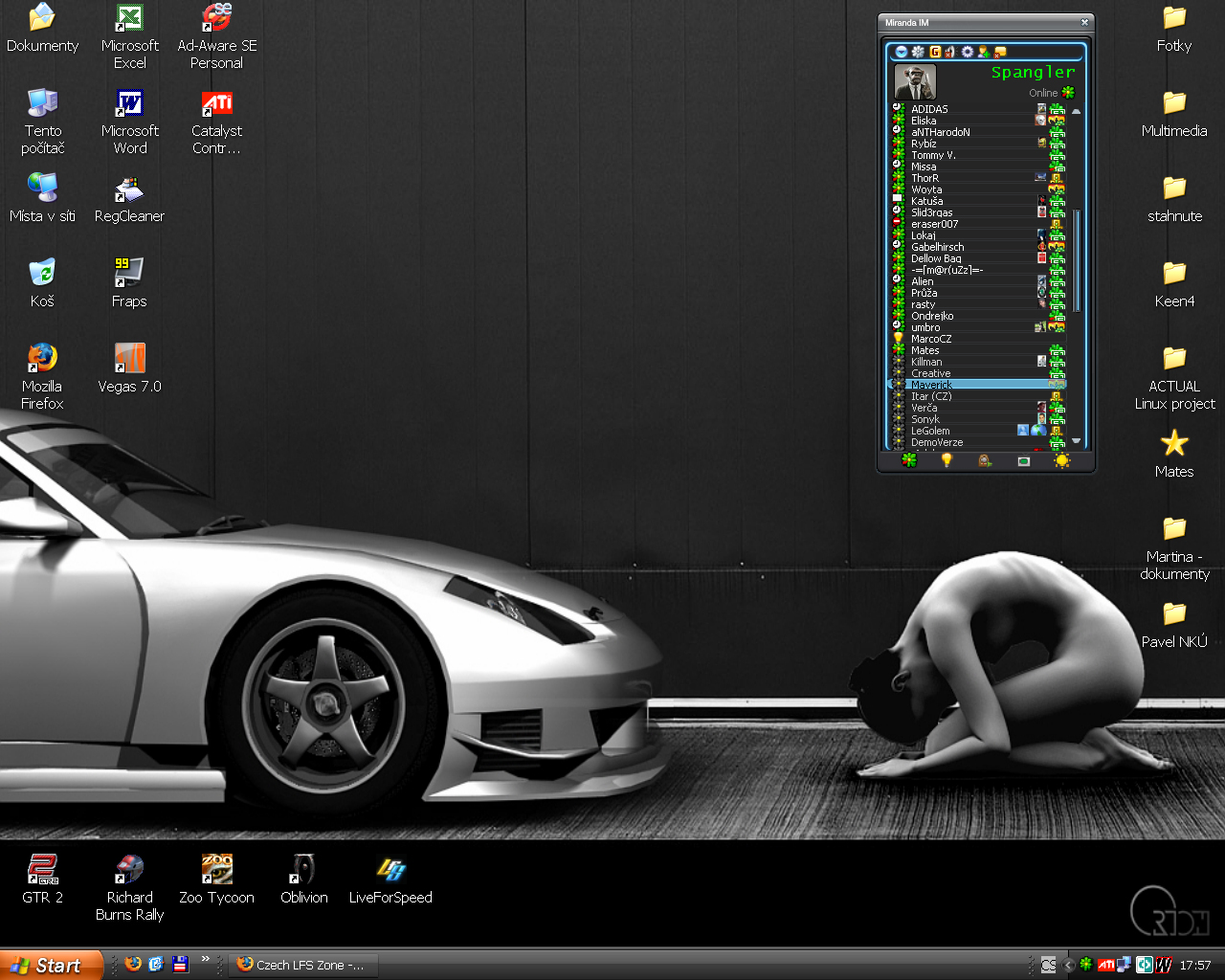1225x980 pixels.
Task: Click the contact list scrollbar thumb
Action: point(1077,260)
